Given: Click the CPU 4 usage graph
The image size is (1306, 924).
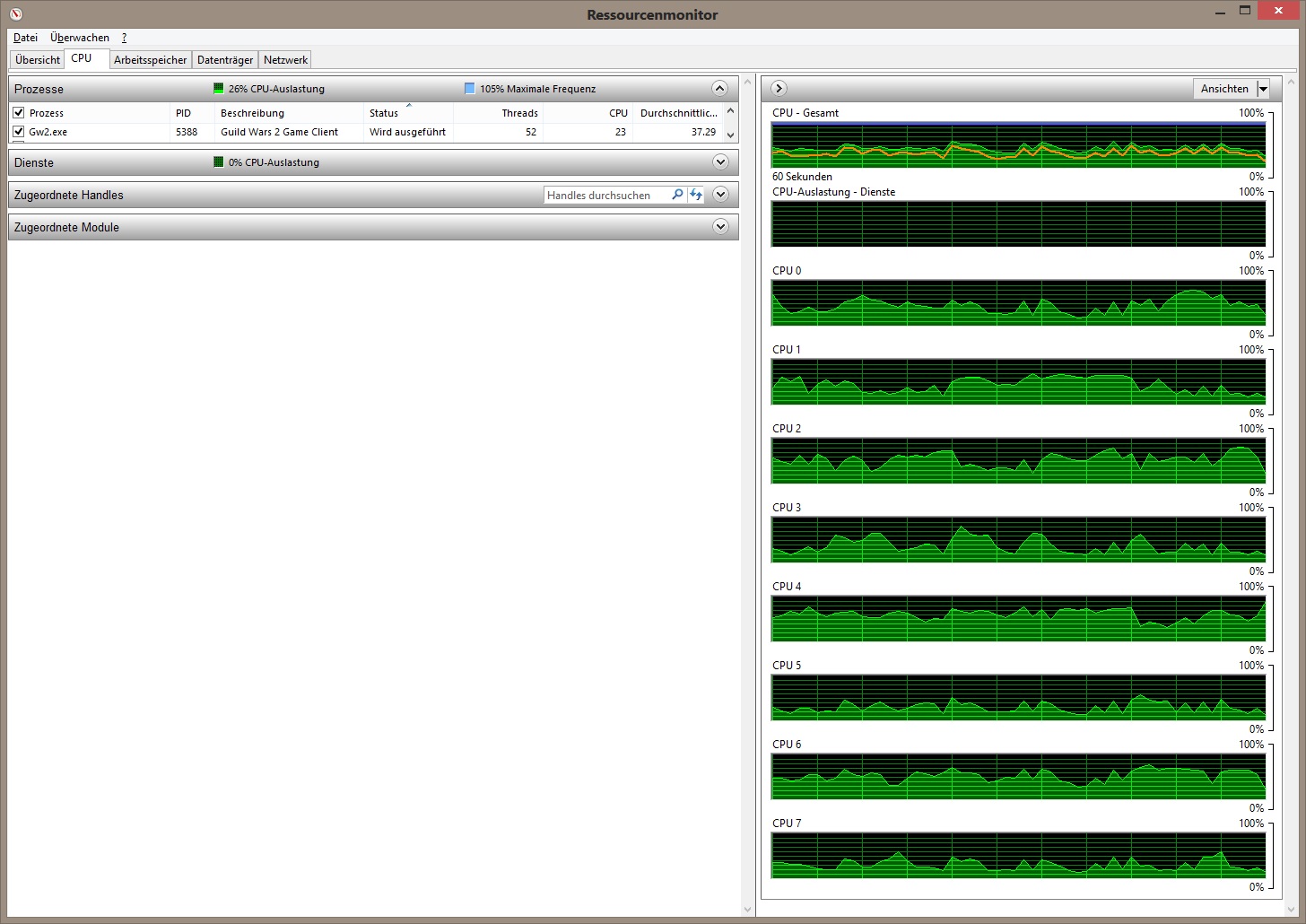Looking at the screenshot, I should (x=1018, y=618).
